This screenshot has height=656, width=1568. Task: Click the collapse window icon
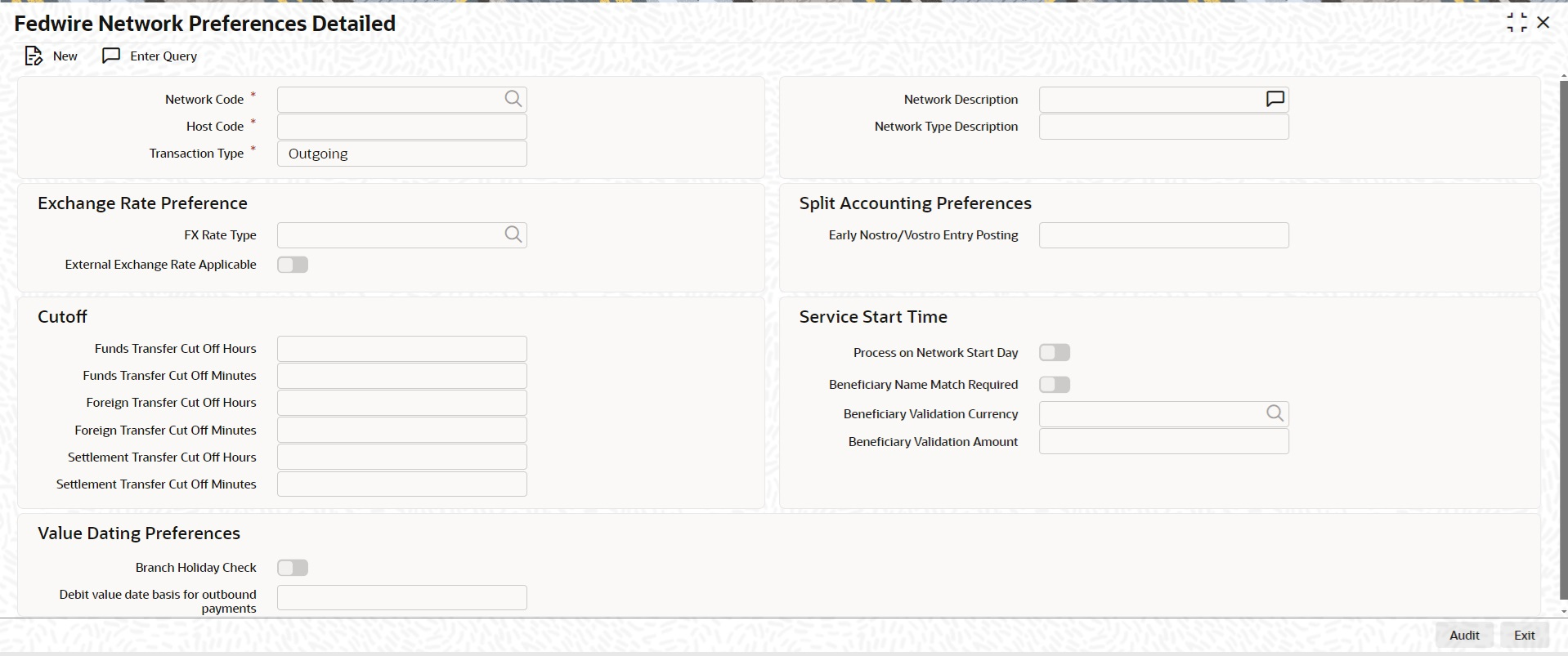(x=1516, y=23)
